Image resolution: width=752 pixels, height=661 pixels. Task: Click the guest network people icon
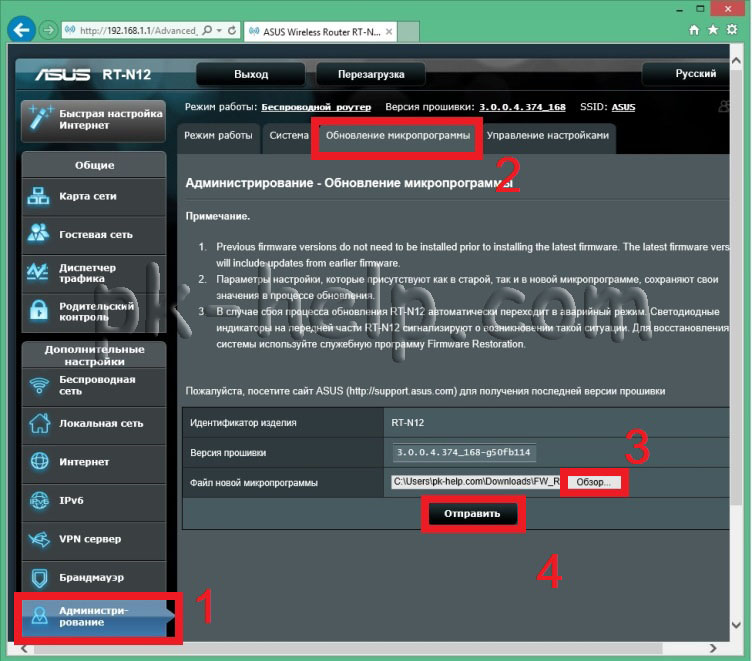tap(38, 233)
